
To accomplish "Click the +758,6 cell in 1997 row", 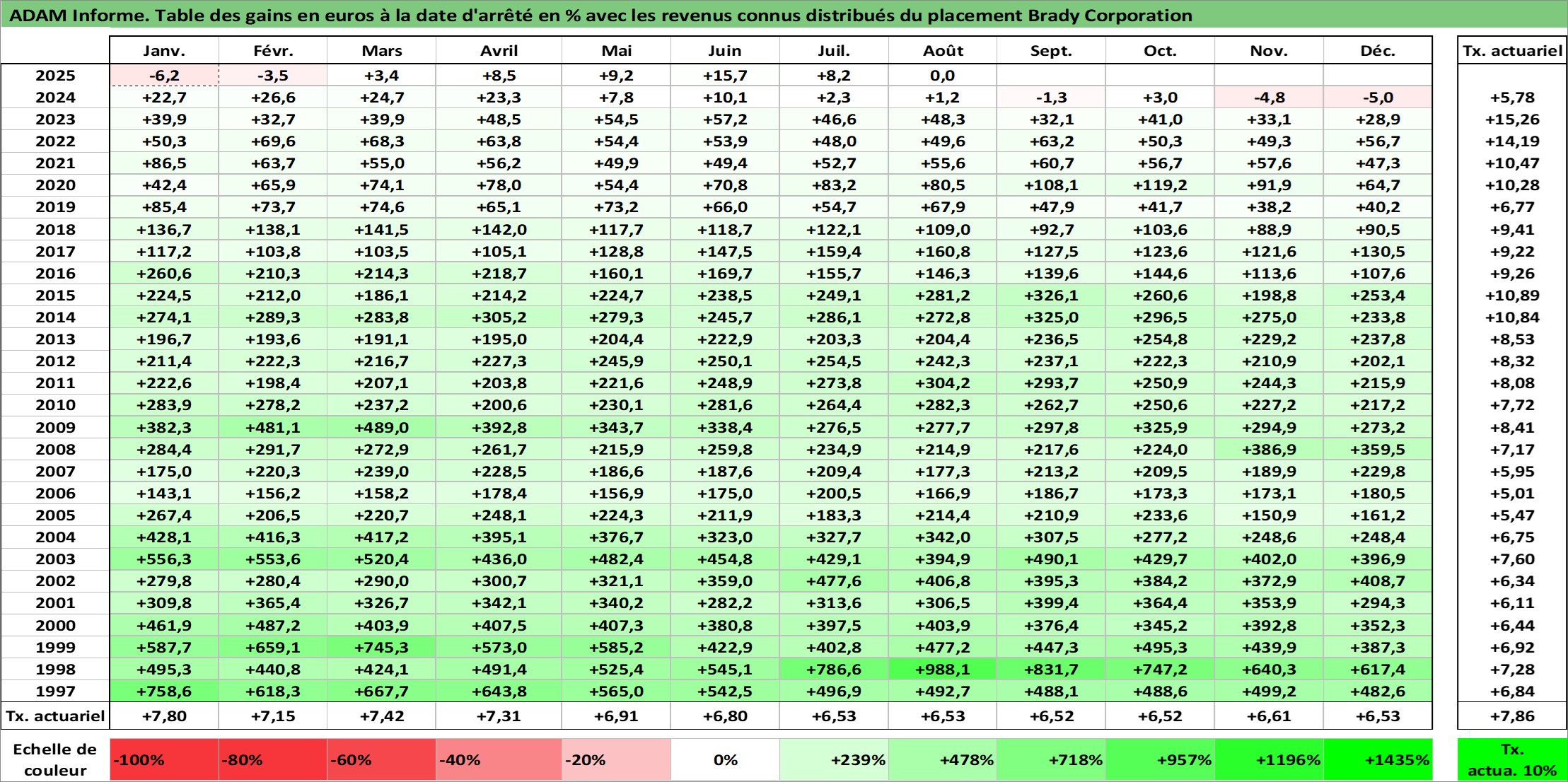I will (164, 691).
